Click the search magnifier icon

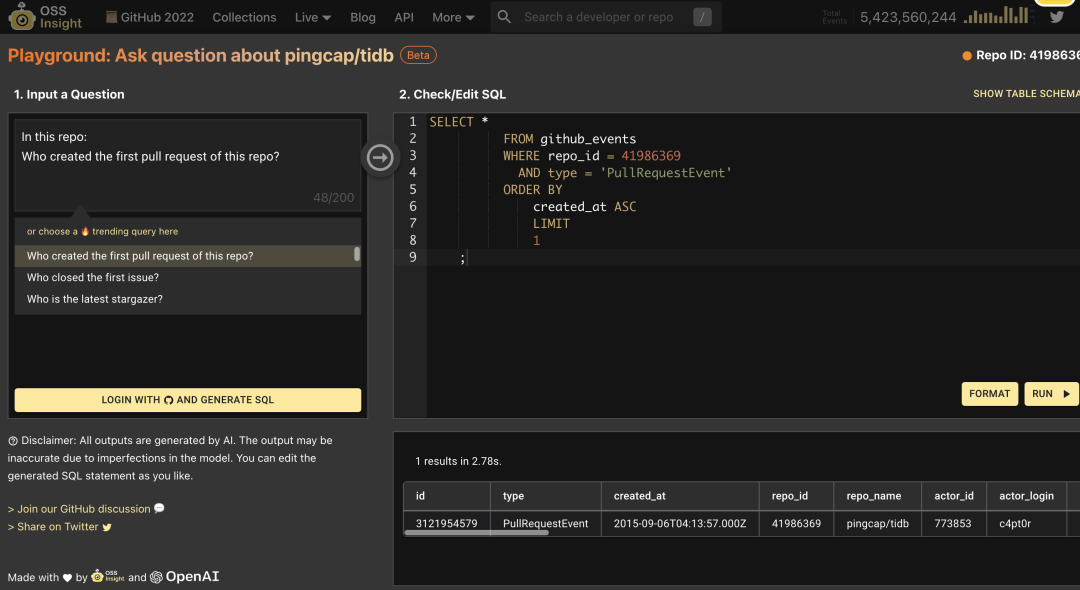504,17
